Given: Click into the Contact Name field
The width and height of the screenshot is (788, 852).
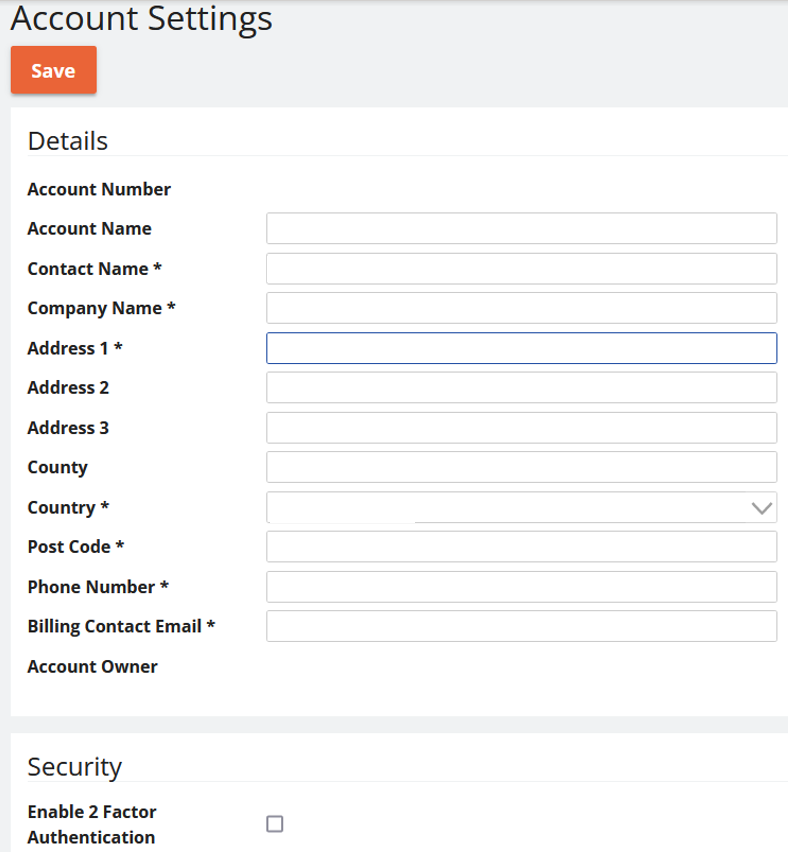Looking at the screenshot, I should click(x=521, y=268).
